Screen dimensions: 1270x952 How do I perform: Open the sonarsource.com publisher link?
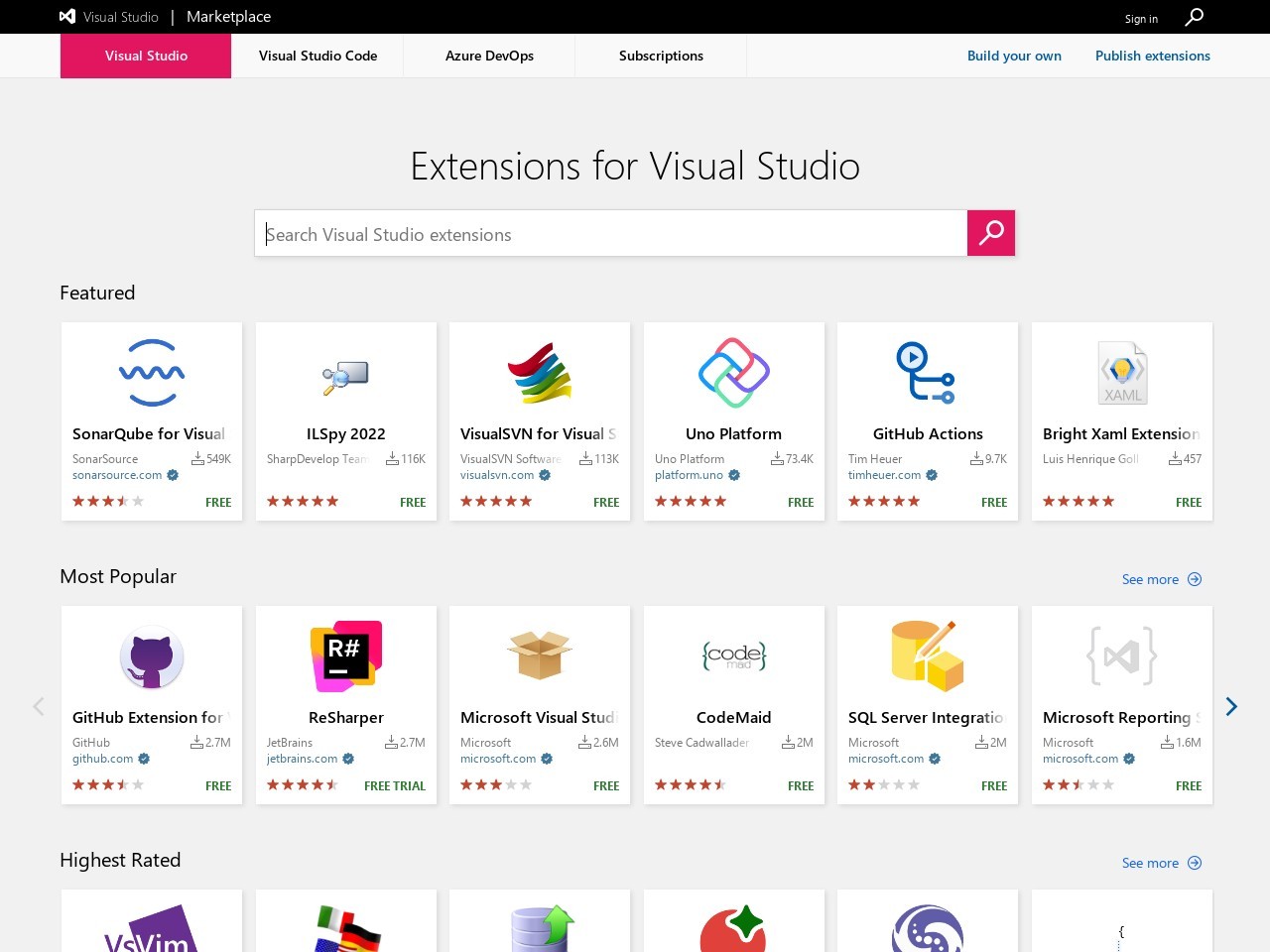(x=117, y=475)
